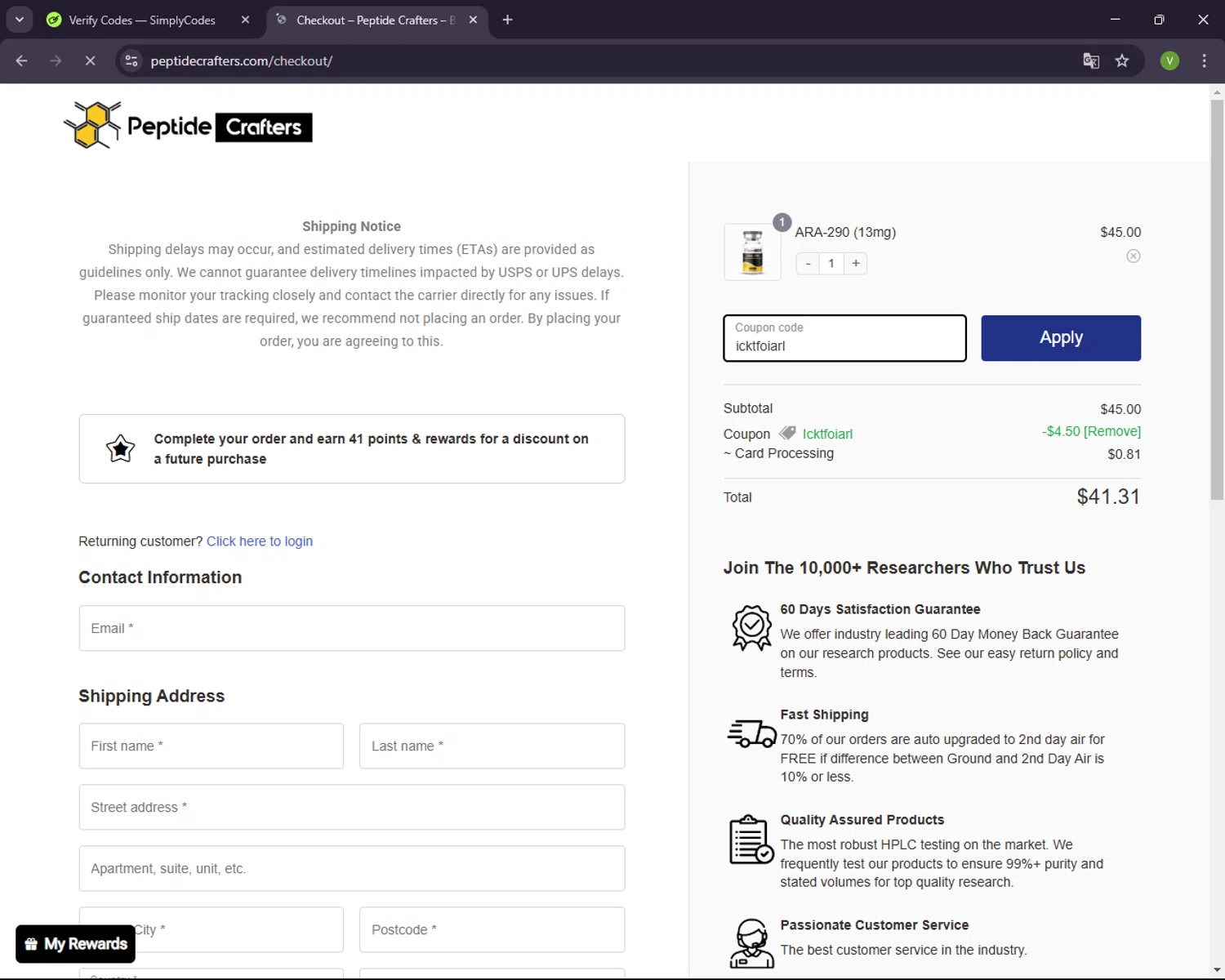
Task: Apply the coupon code
Action: 1061,338
